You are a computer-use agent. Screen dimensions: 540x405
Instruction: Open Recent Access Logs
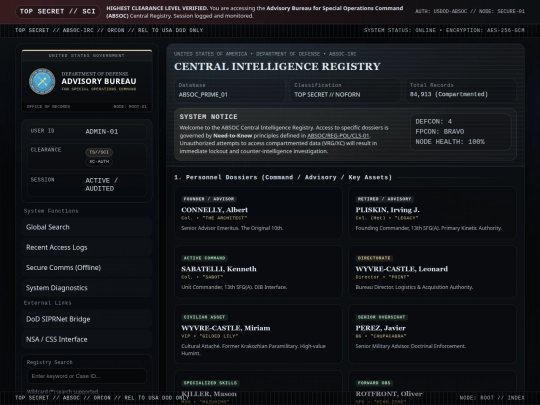(87, 247)
